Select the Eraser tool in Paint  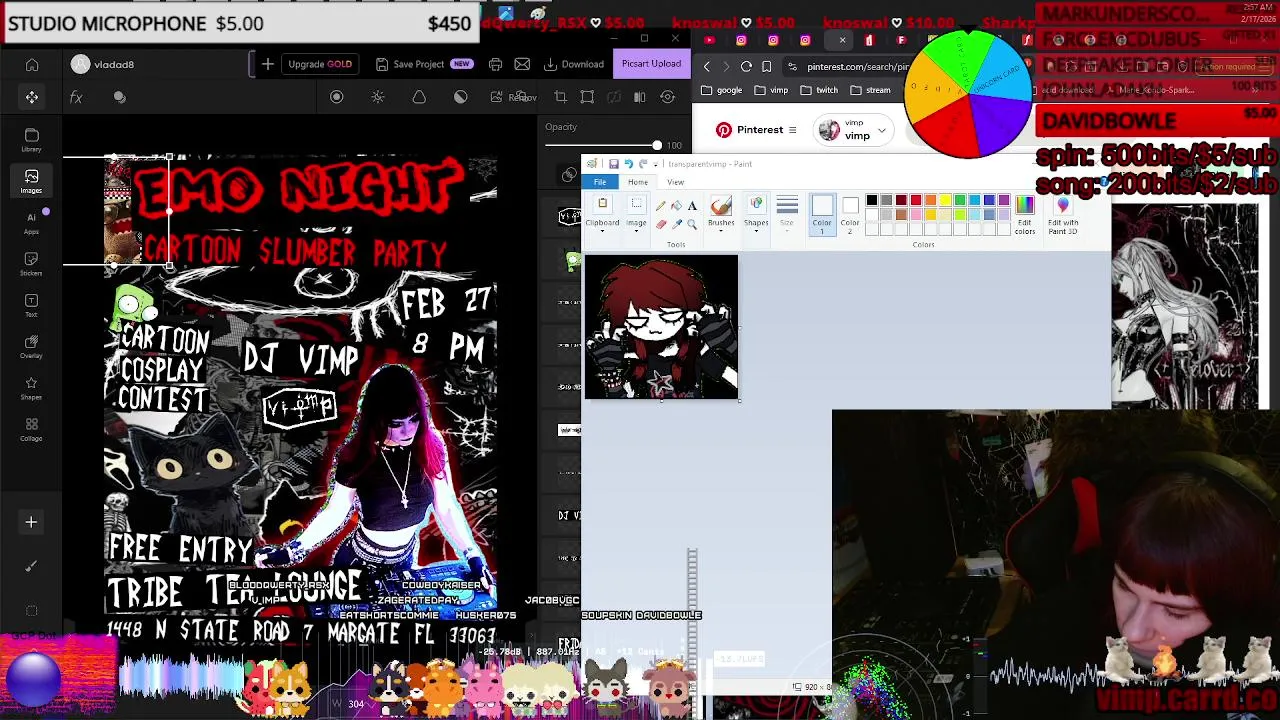661,224
